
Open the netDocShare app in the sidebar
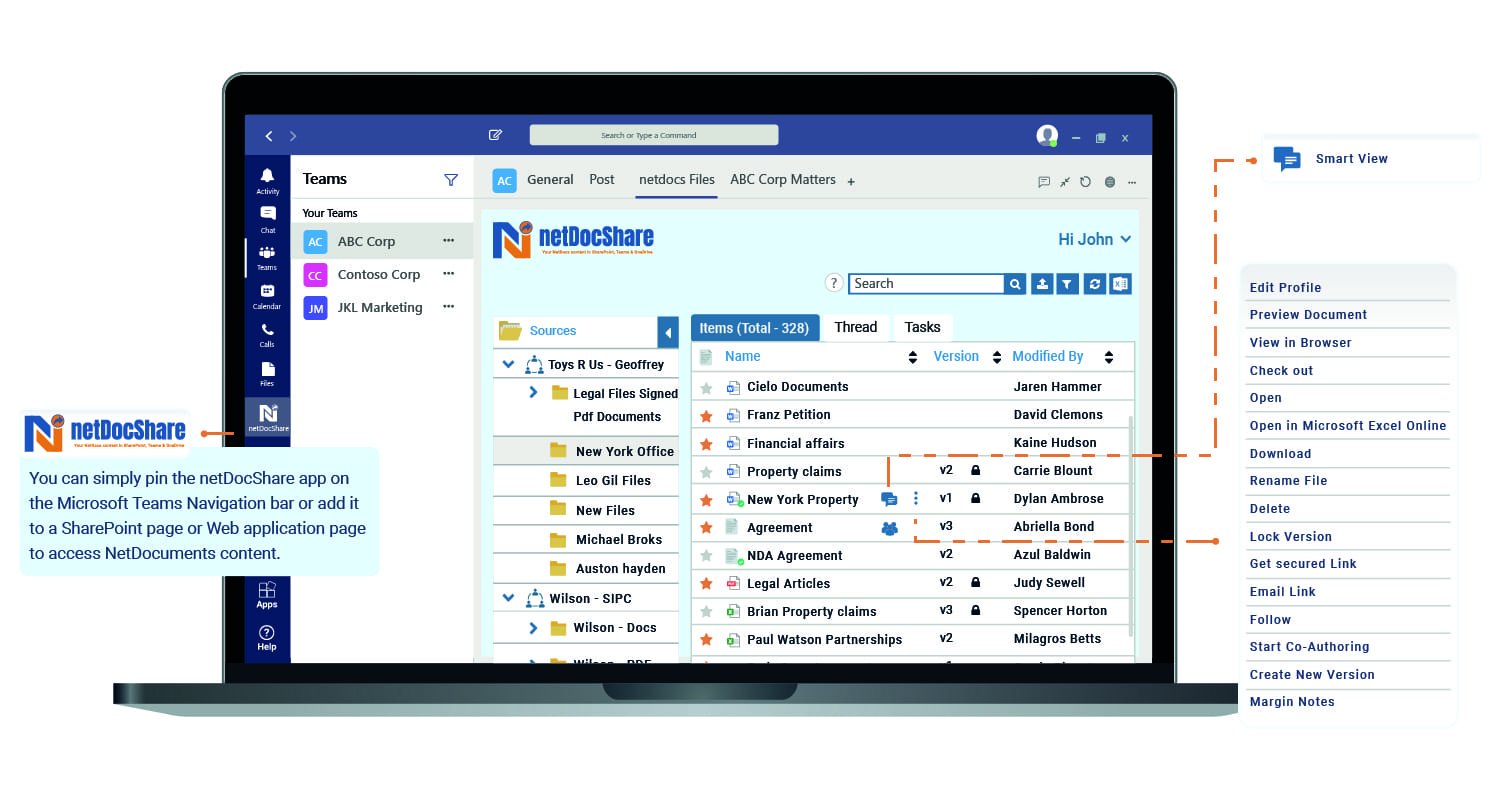(267, 418)
